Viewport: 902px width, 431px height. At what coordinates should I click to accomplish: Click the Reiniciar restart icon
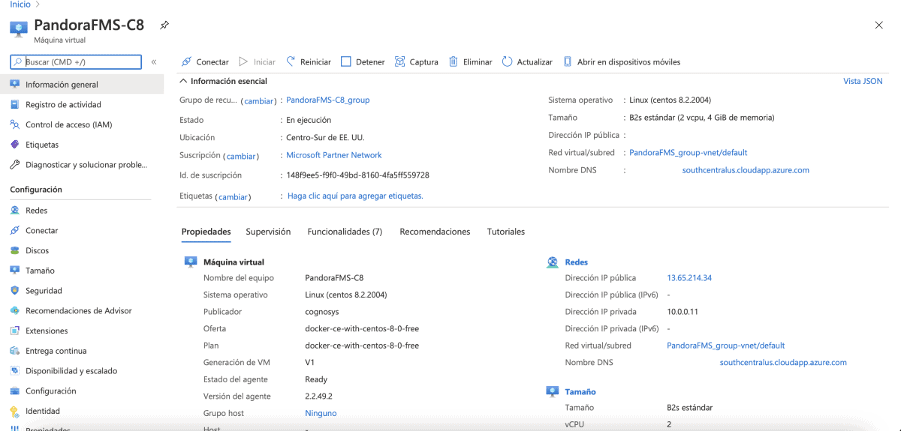tap(291, 62)
